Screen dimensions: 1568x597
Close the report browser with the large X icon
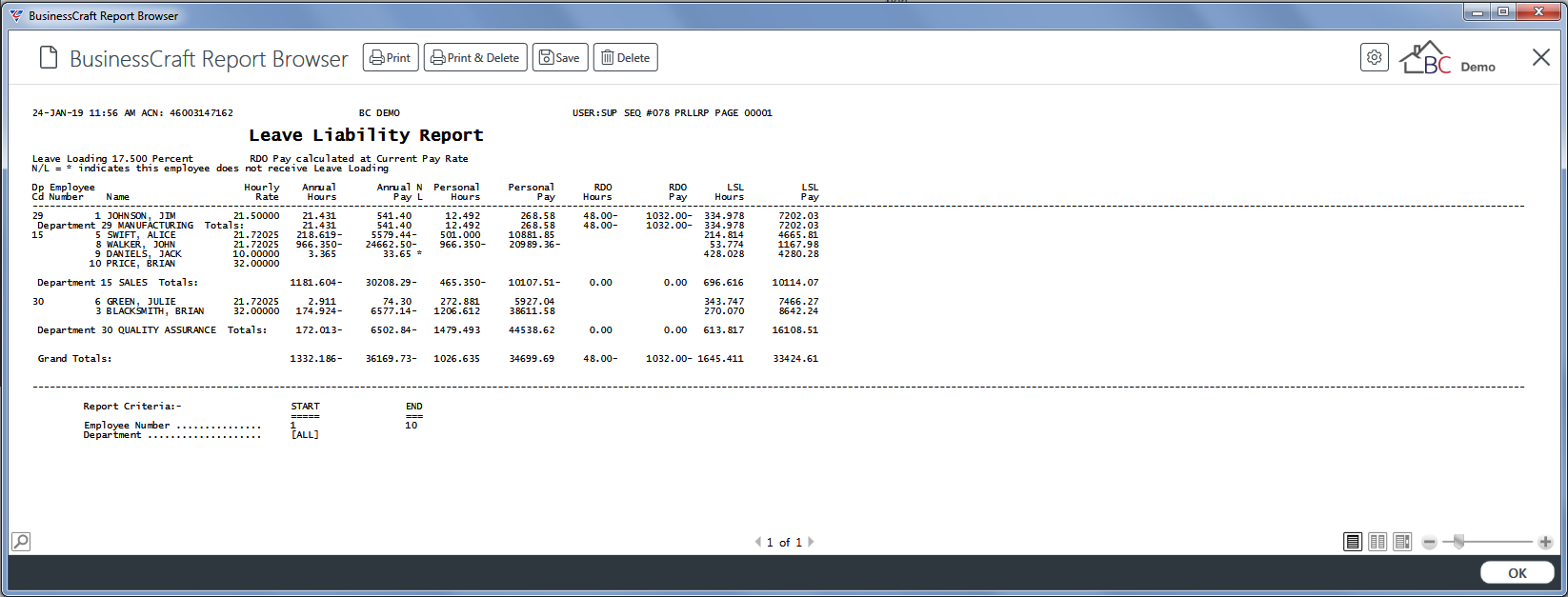pyautogui.click(x=1540, y=57)
